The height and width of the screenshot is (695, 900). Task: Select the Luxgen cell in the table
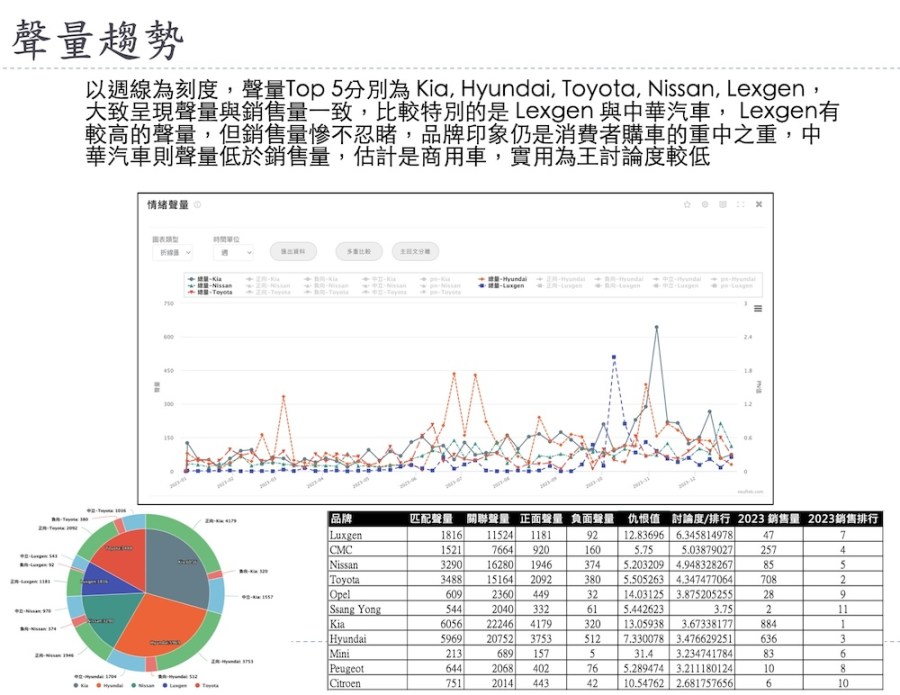(367, 535)
